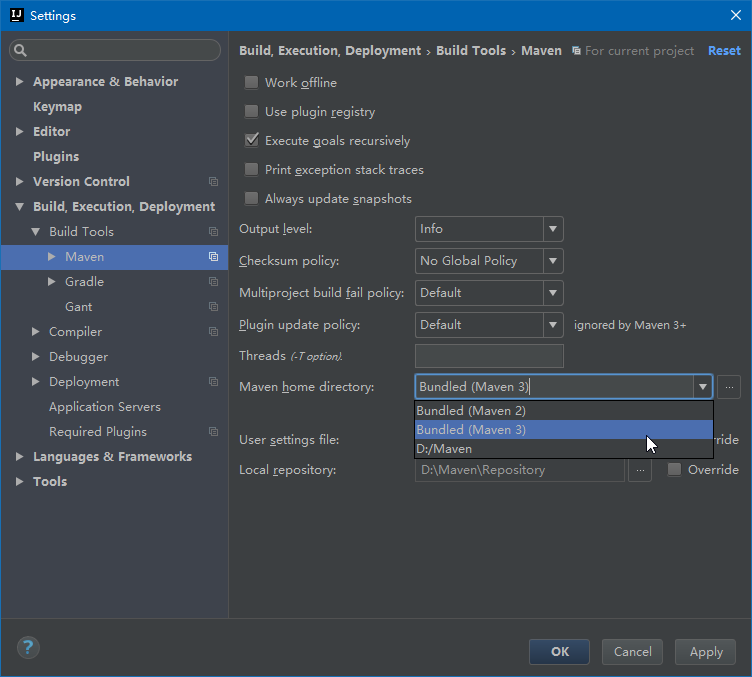The height and width of the screenshot is (677, 752).
Task: Expand the Debugger node arrow
Action: point(35,356)
